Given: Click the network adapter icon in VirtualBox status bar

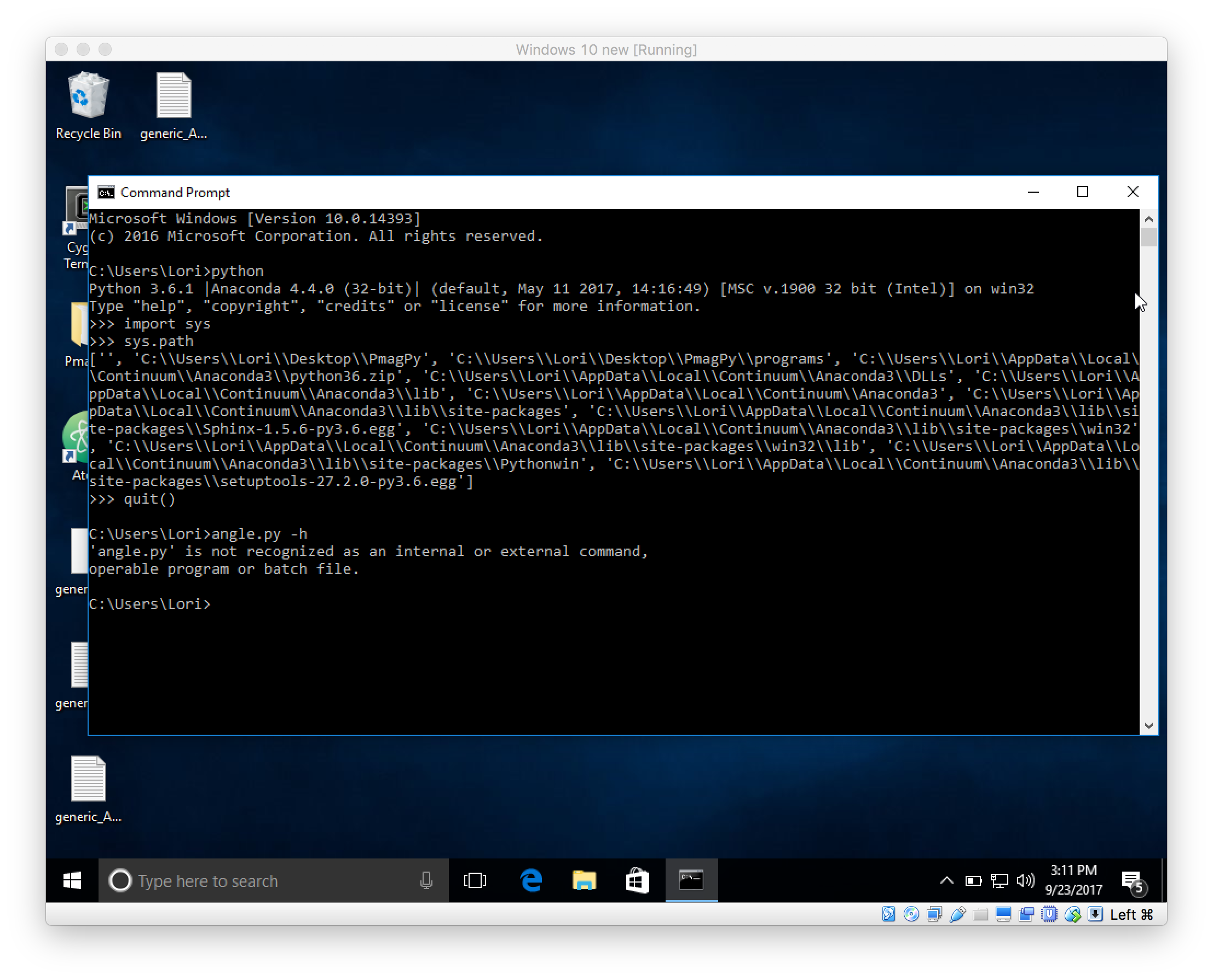Looking at the screenshot, I should pos(934,913).
